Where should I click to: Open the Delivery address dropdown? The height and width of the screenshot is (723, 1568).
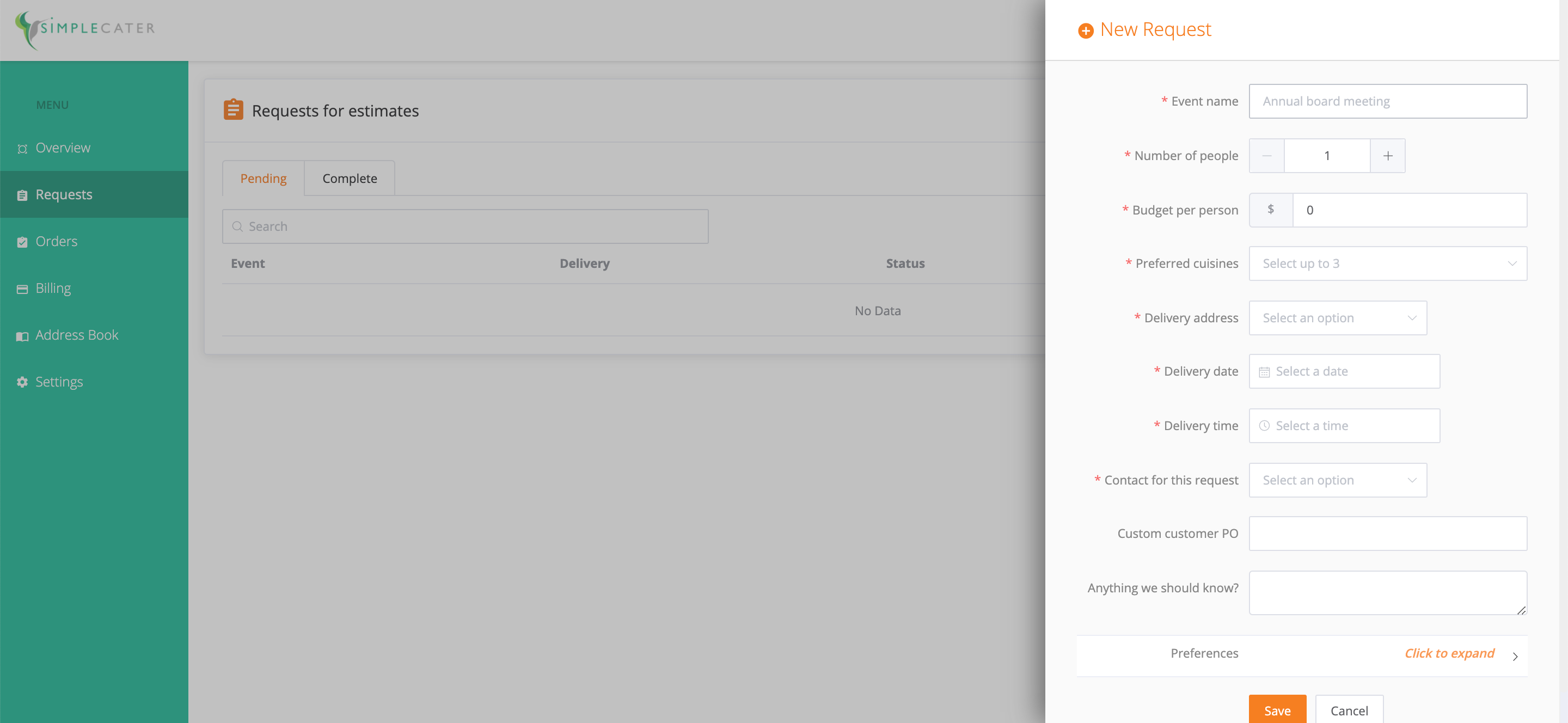click(1337, 318)
